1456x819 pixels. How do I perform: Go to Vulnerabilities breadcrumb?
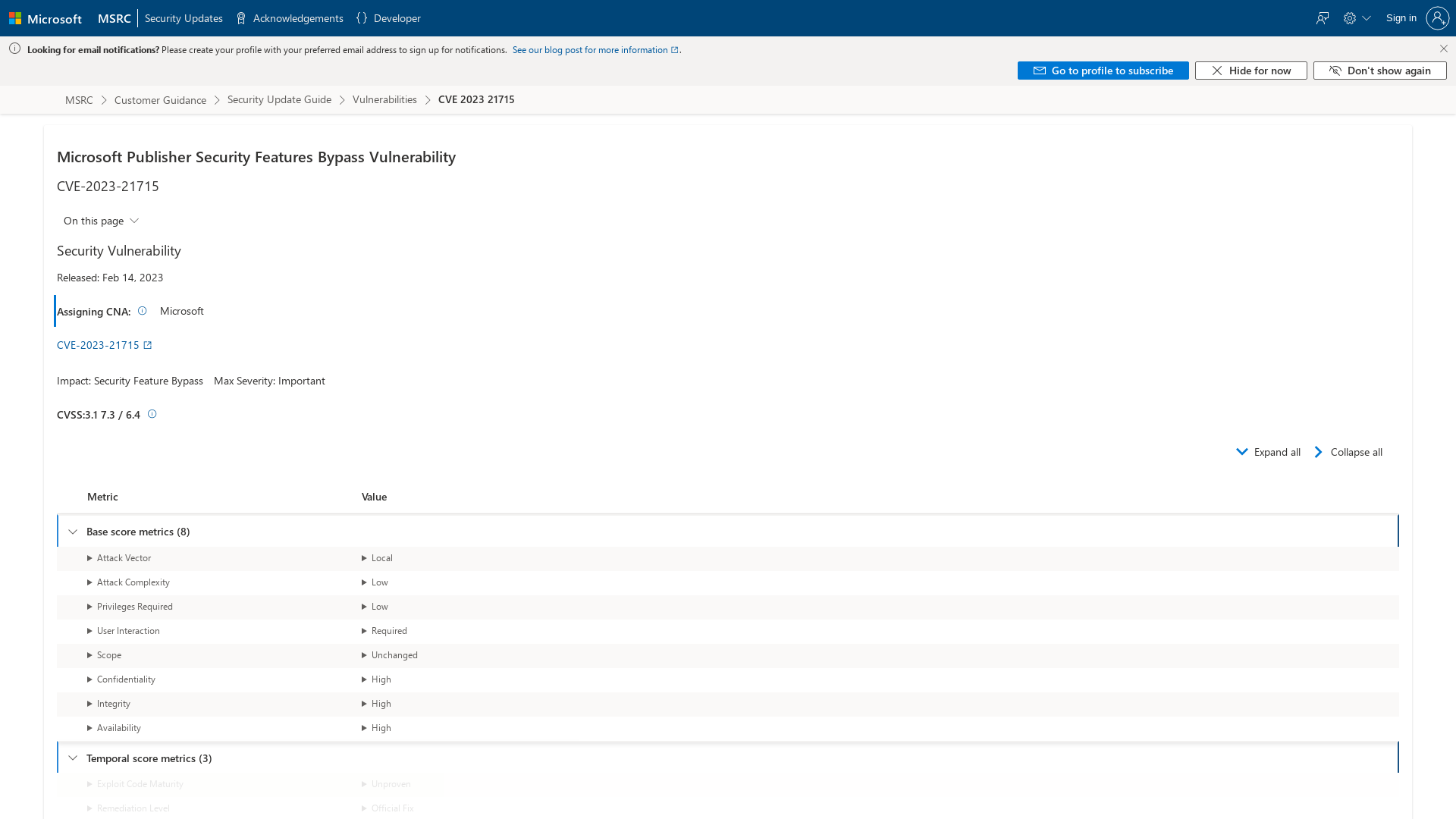click(x=384, y=99)
